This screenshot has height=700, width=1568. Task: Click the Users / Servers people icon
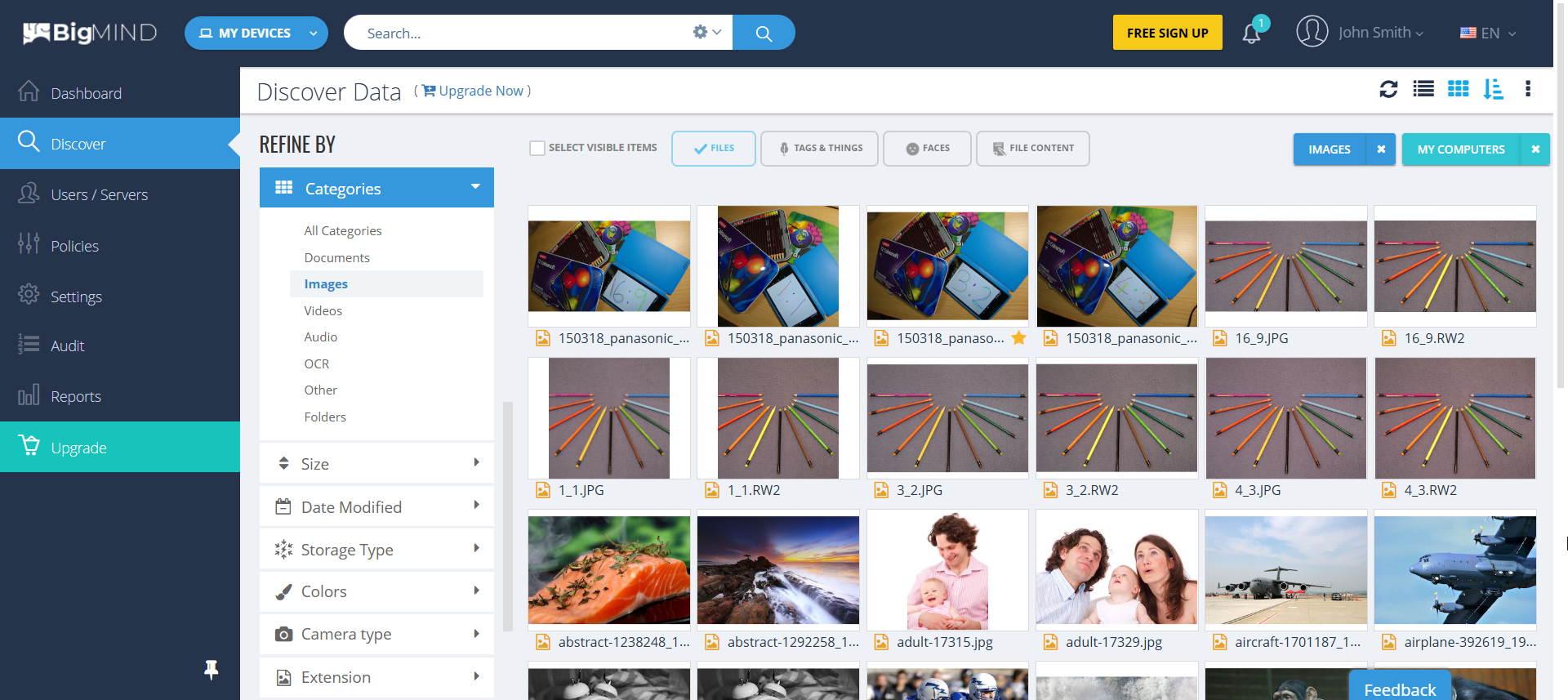(x=29, y=193)
